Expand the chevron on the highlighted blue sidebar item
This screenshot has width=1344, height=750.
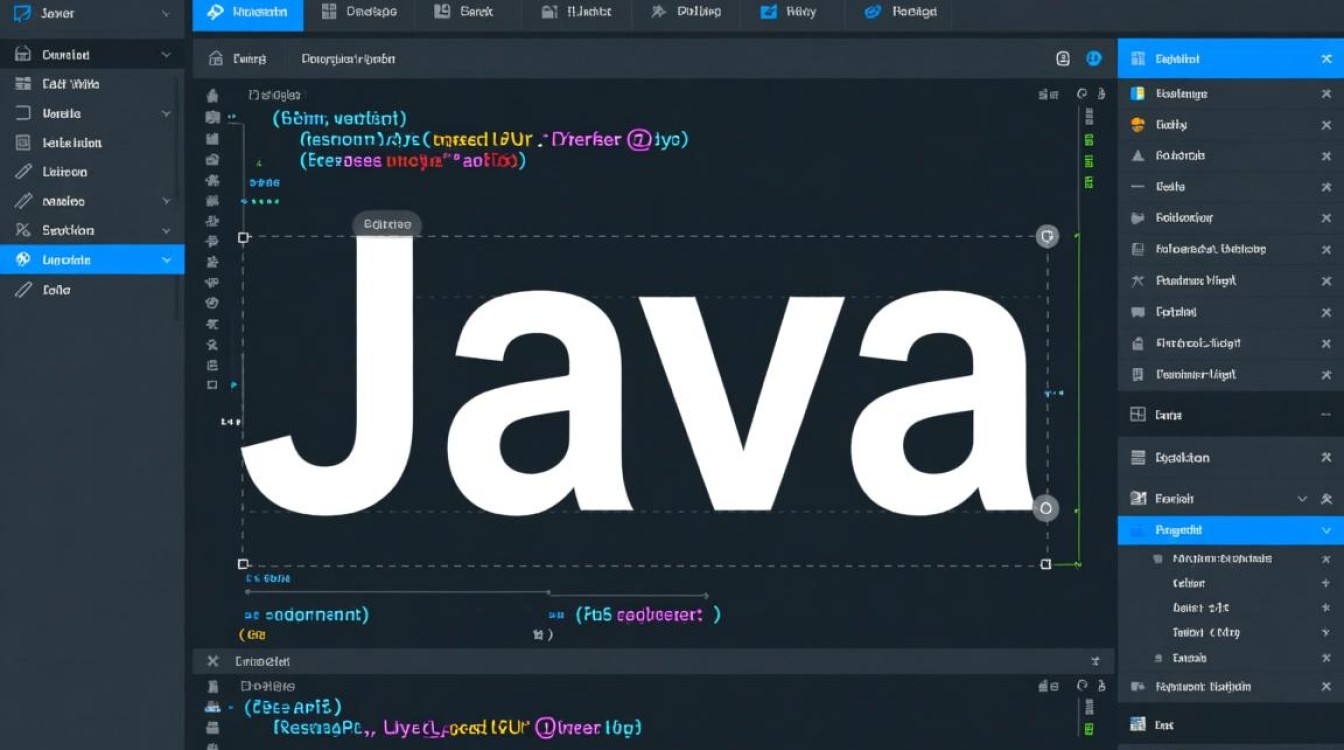[x=168, y=259]
